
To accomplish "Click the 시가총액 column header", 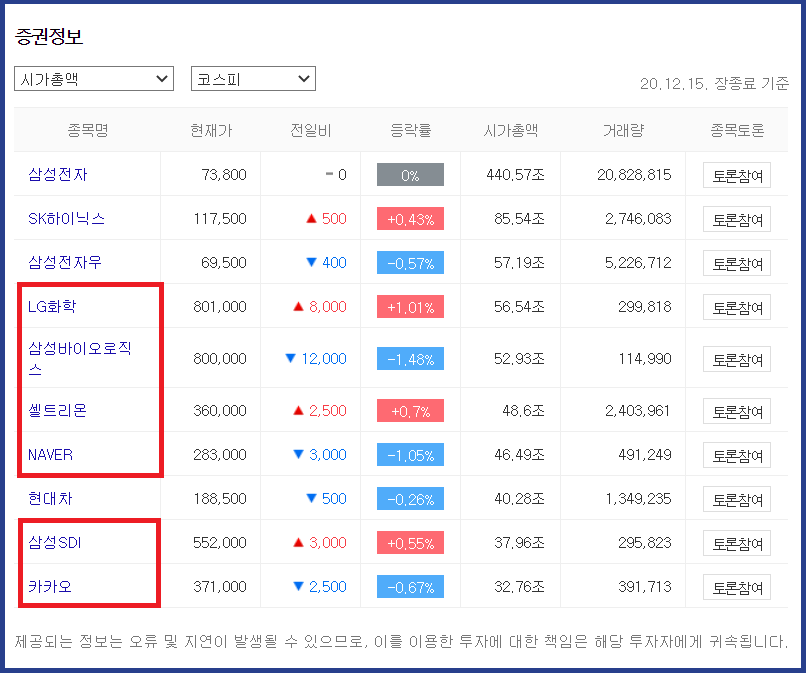I will pyautogui.click(x=510, y=130).
